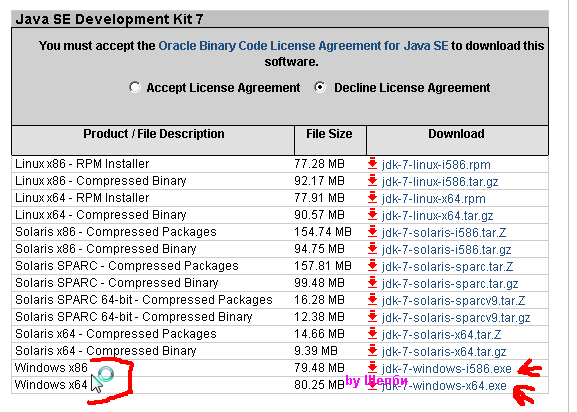The height and width of the screenshot is (412, 577).
Task: Click Solaris SPARC - Compressed Packages text
Action: point(127,266)
